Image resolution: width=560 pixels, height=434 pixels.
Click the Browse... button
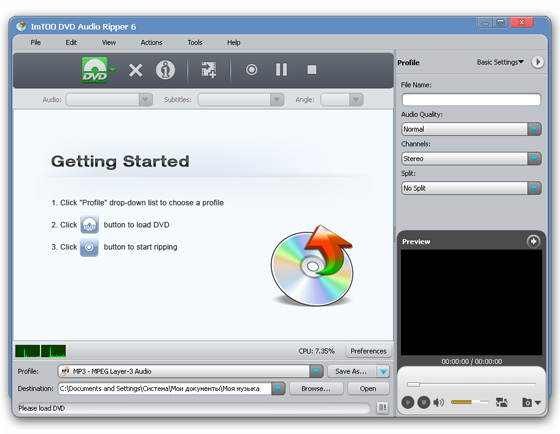tap(316, 389)
